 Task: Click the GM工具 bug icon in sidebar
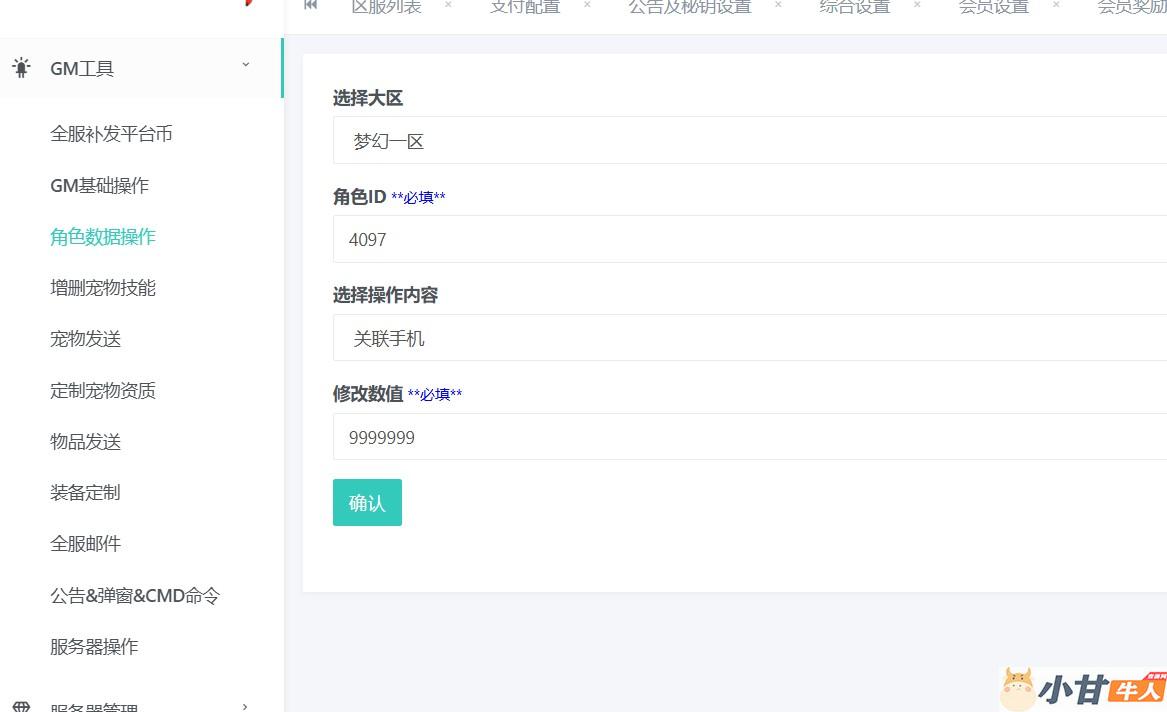(x=21, y=68)
